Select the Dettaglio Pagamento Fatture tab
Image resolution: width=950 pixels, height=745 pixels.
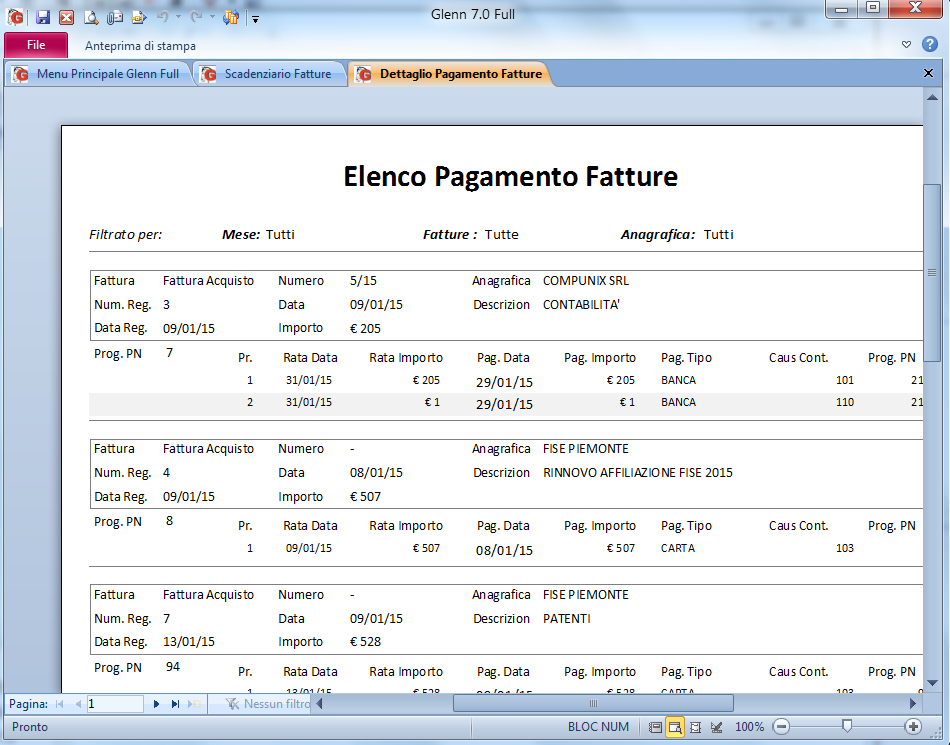[451, 74]
